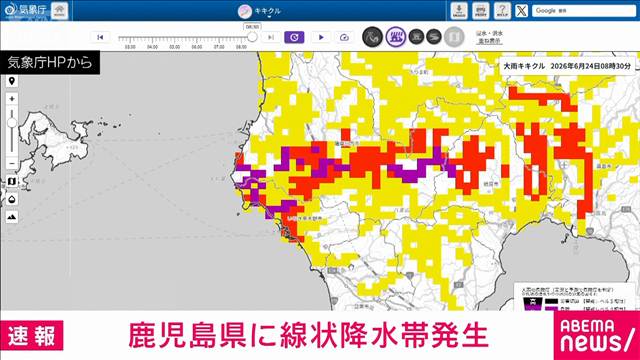Zoom in with the plus button
640x360 pixels.
(x=12, y=99)
